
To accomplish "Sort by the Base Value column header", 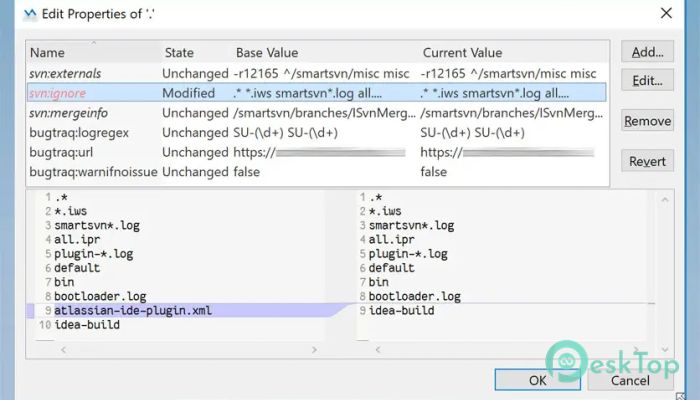I will point(267,53).
